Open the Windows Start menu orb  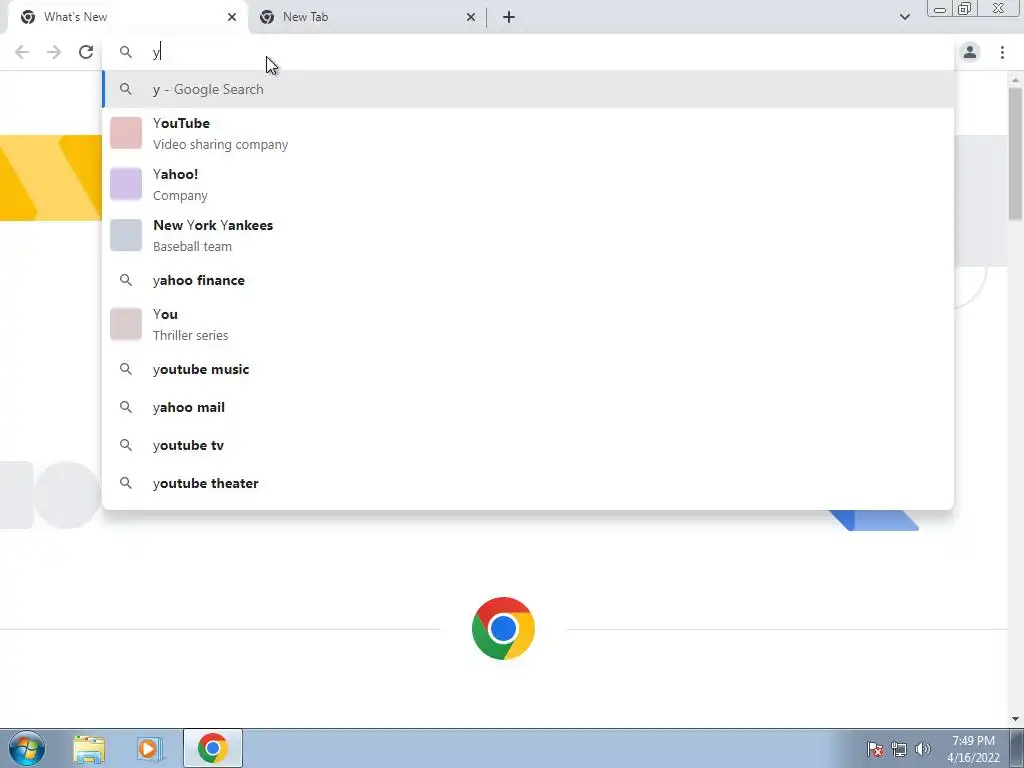click(x=27, y=748)
